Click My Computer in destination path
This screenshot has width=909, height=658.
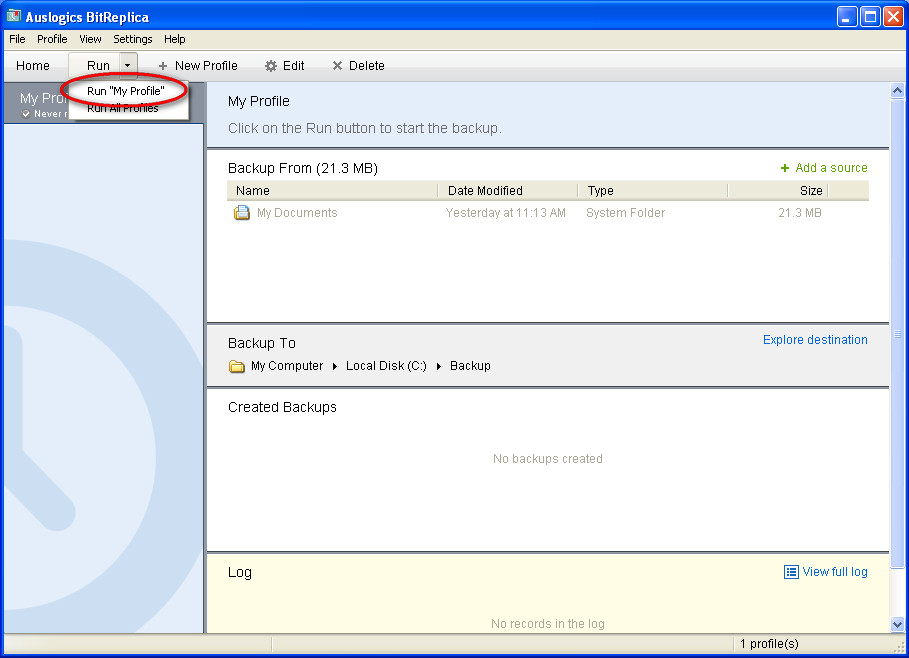point(287,366)
